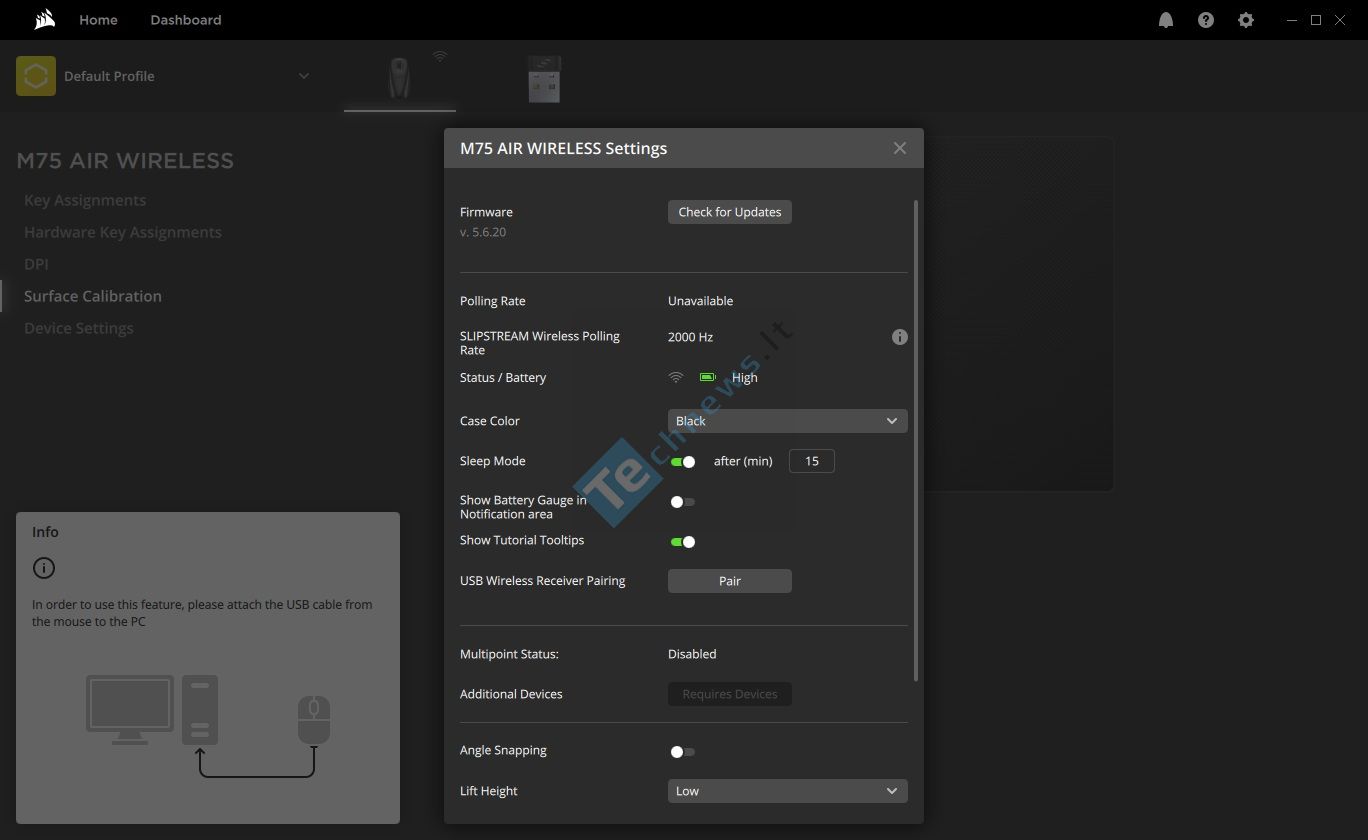Open the notifications bell icon

pos(1166,20)
